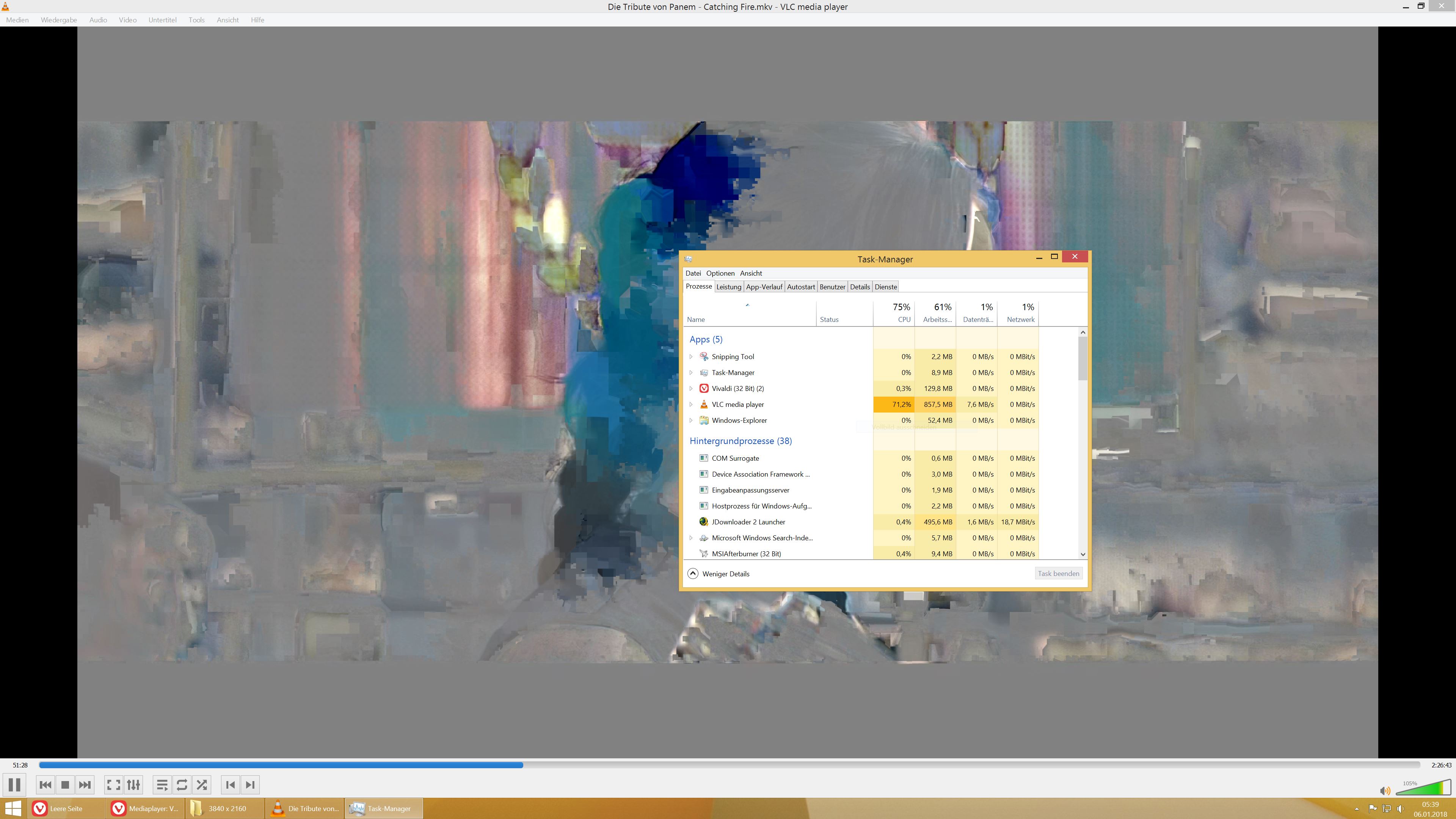Viewport: 1456px width, 819px height.
Task: Open the Windows Start button
Action: 13,808
